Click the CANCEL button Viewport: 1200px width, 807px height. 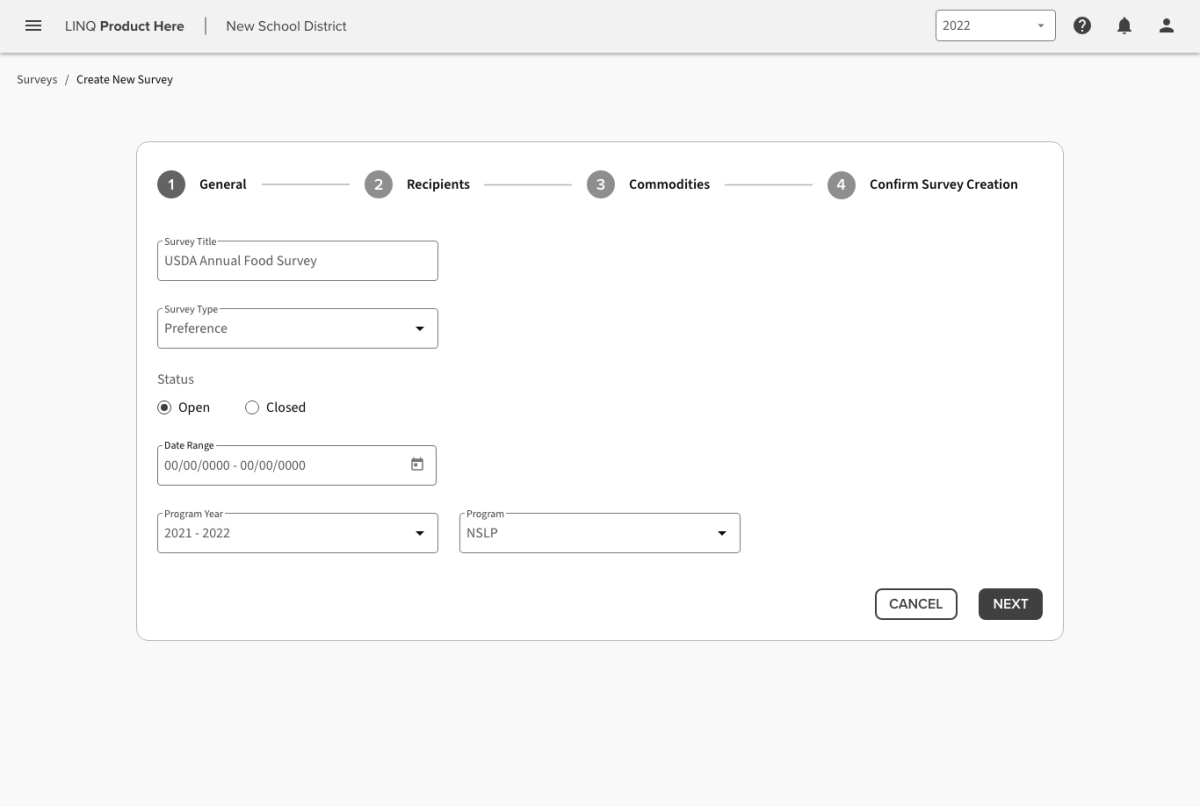pyautogui.click(x=915, y=604)
